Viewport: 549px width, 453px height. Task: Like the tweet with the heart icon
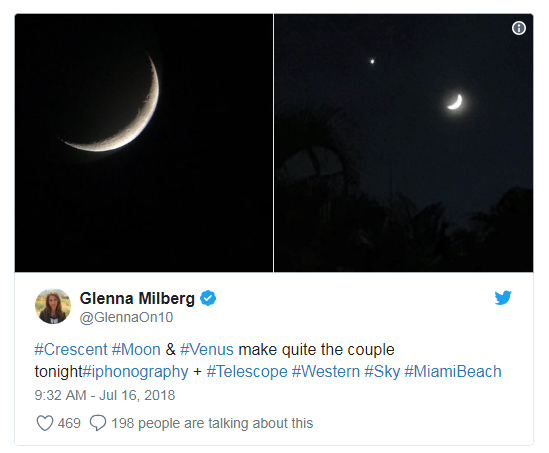[x=45, y=423]
